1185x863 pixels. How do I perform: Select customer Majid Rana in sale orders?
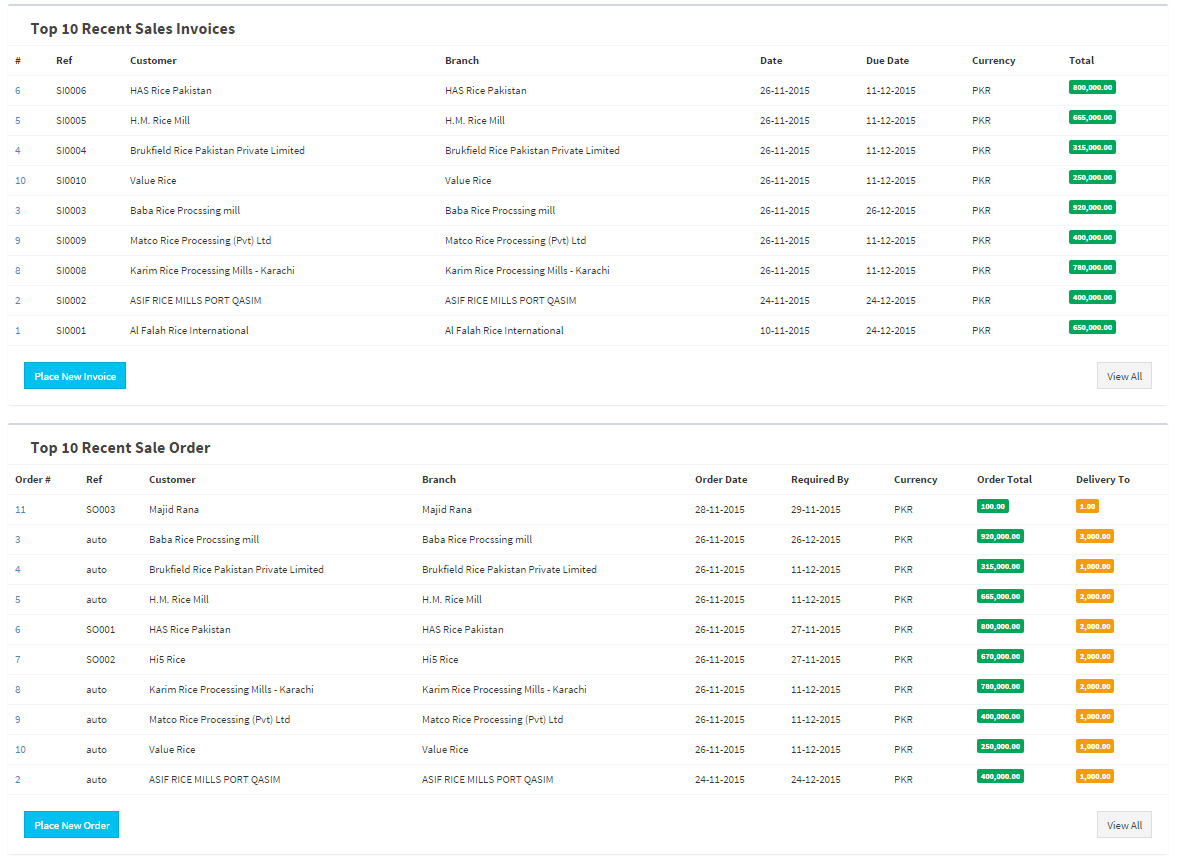[174, 509]
